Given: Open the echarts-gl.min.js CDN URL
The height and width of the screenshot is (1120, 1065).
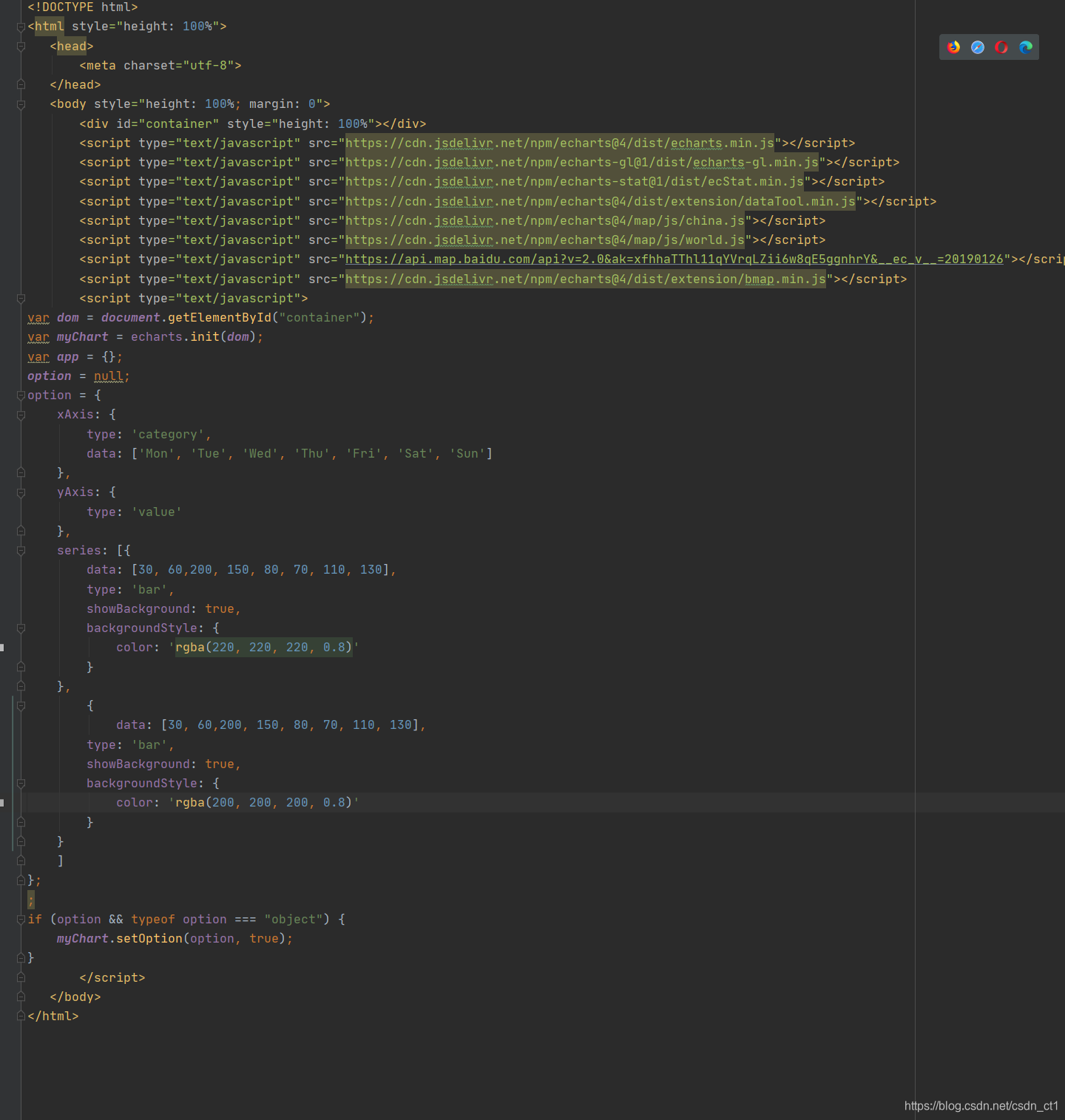Looking at the screenshot, I should (582, 163).
